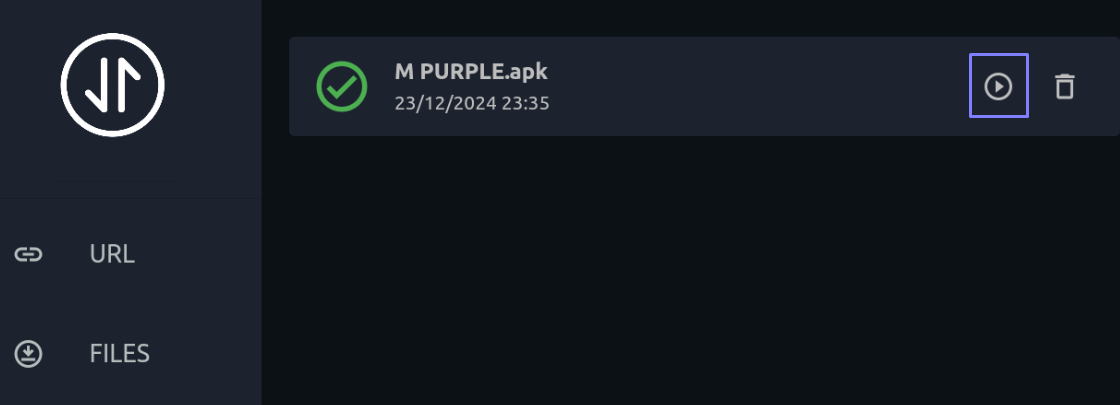Click the 23/12/2024 23:35 timestamp
This screenshot has height=405, width=1120.
[x=472, y=104]
